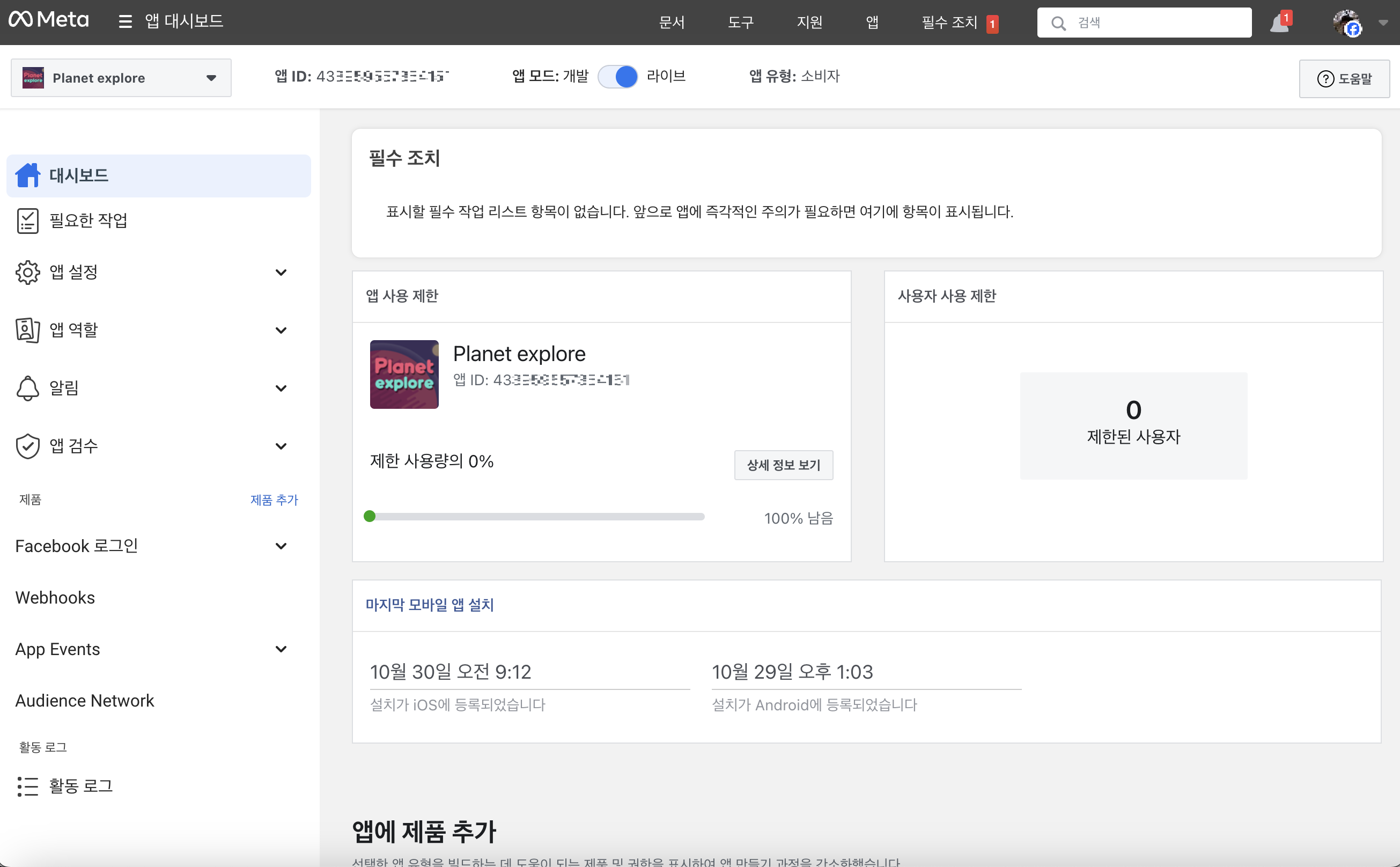1400x867 pixels.
Task: Expand the 앱 설정 section
Action: [281, 273]
